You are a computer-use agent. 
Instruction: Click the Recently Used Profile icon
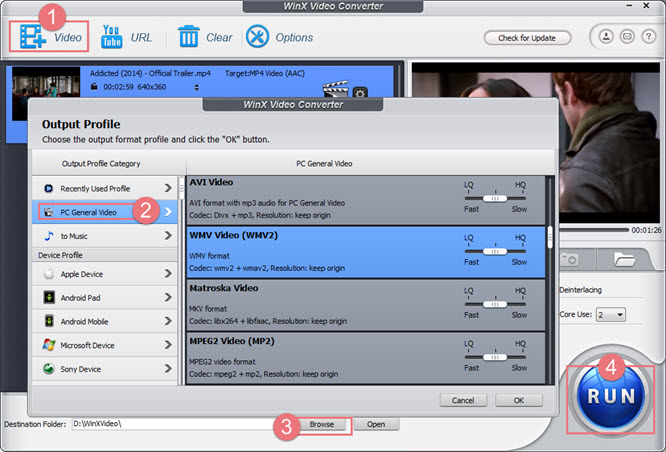[48, 188]
